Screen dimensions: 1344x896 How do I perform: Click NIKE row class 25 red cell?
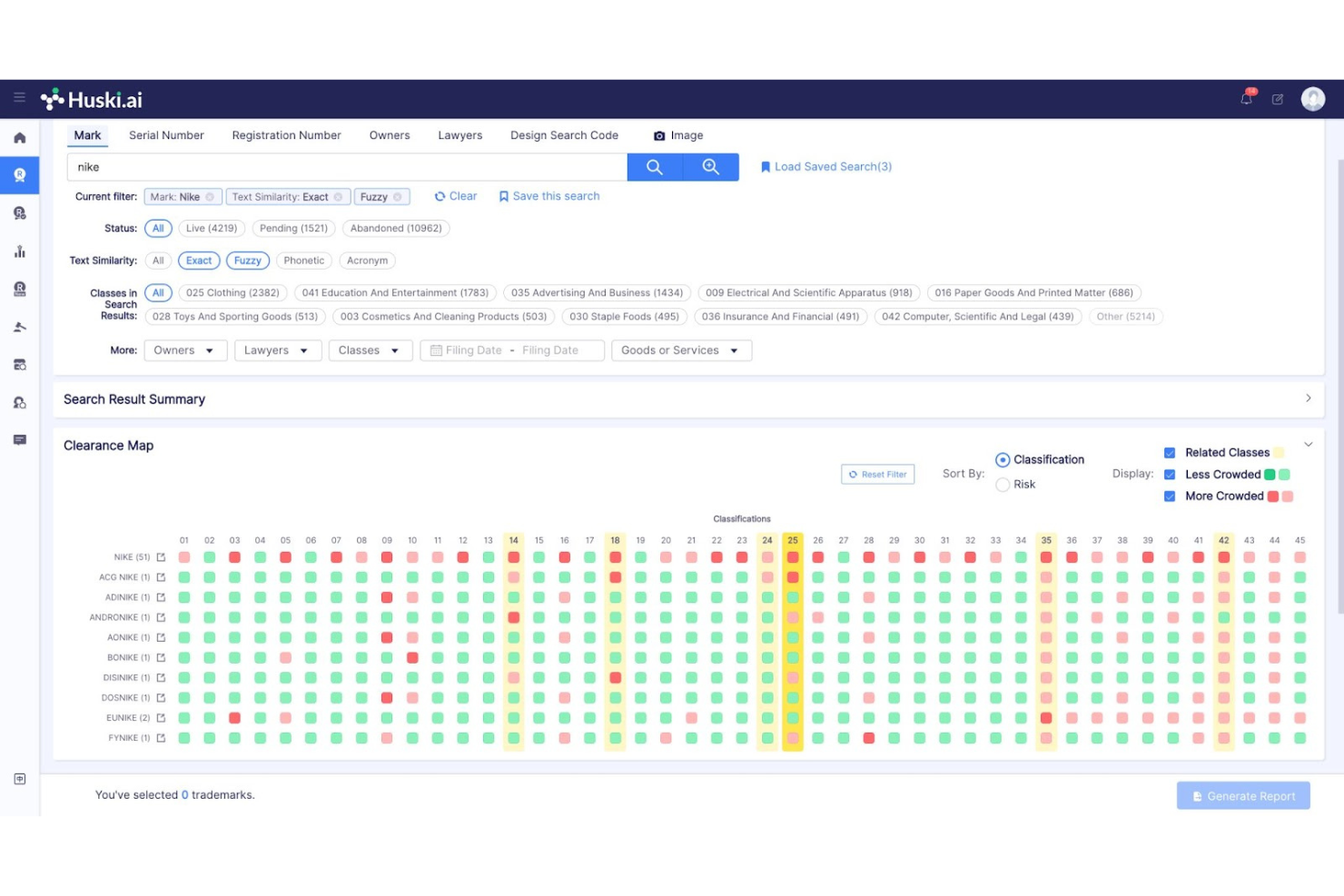click(793, 557)
